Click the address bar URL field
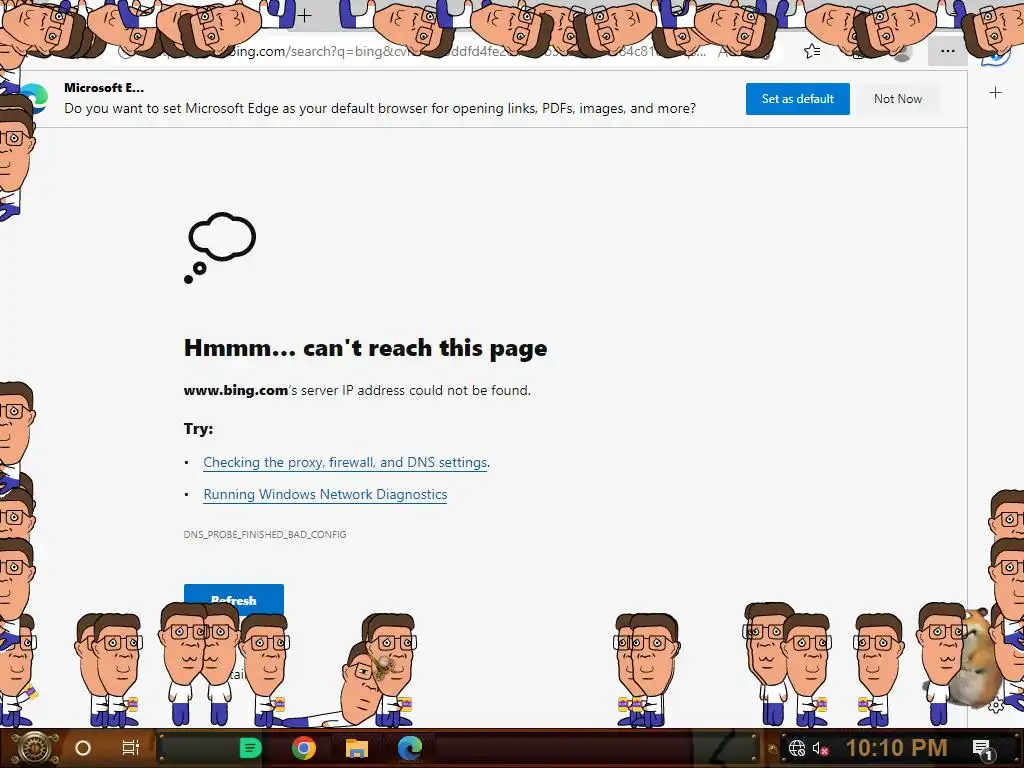1024x768 pixels. point(444,51)
